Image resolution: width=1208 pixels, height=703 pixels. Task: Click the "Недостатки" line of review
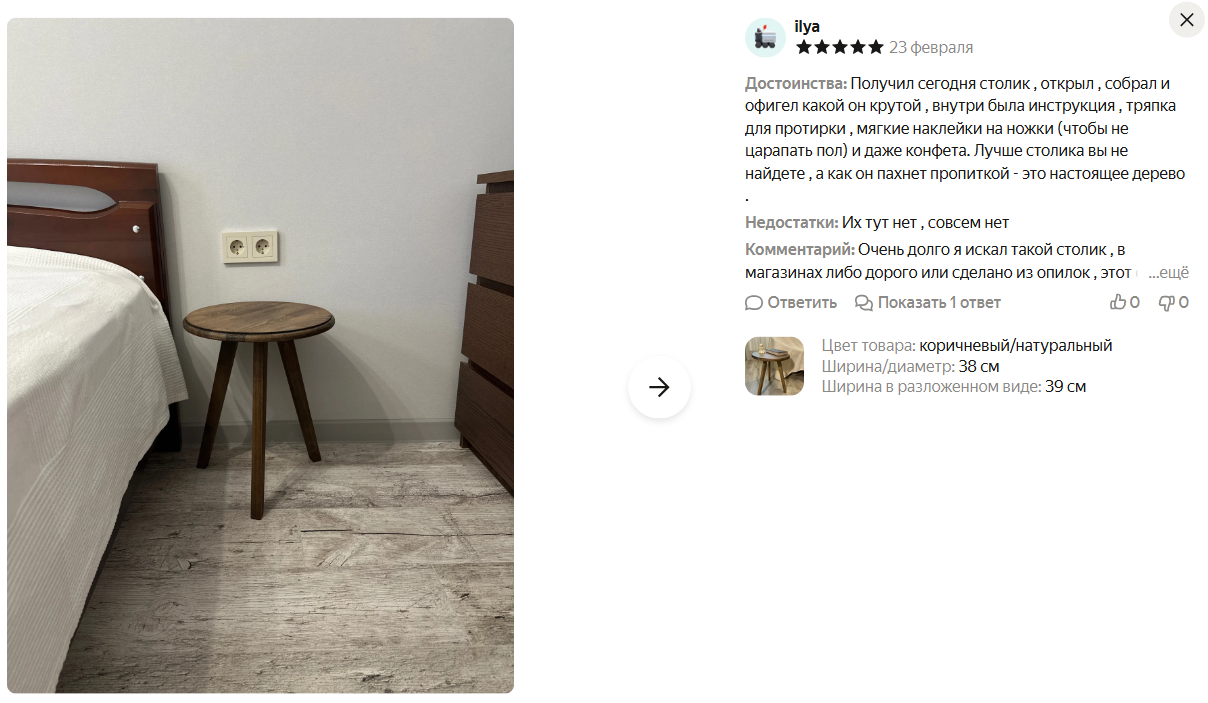(877, 222)
